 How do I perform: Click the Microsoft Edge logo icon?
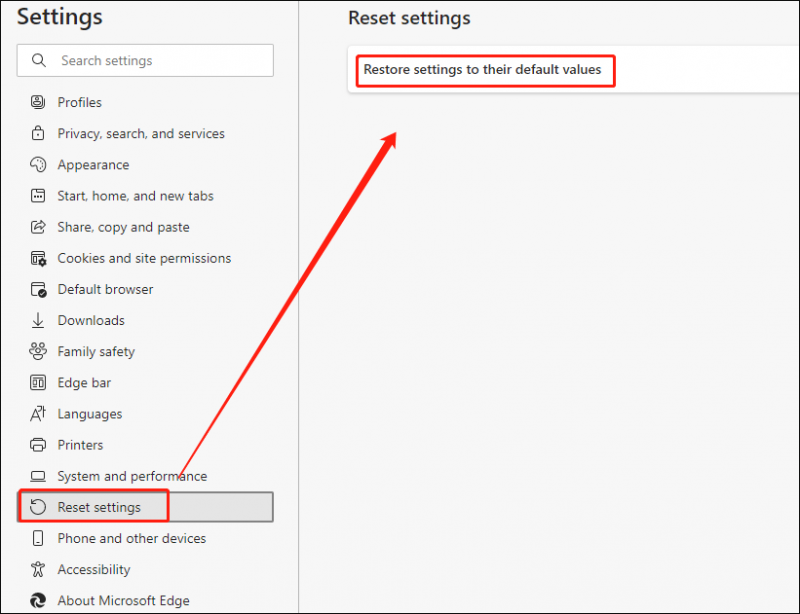point(38,600)
